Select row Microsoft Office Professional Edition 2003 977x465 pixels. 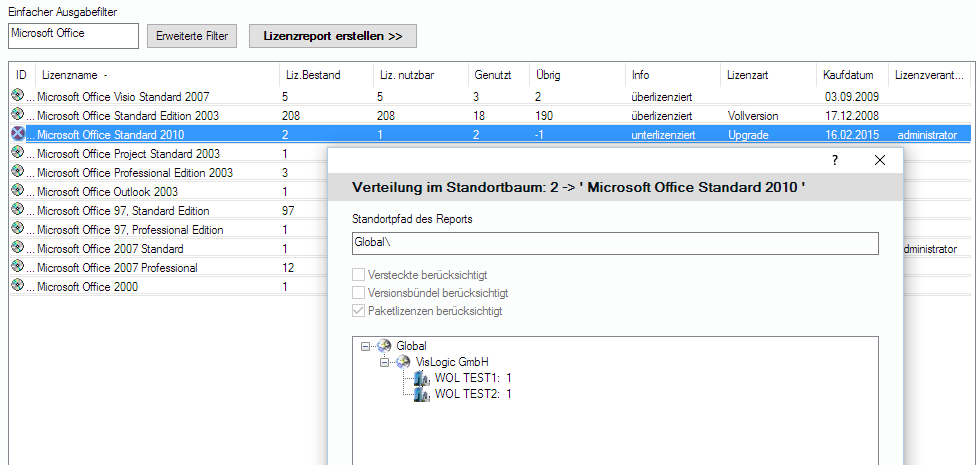point(168,172)
